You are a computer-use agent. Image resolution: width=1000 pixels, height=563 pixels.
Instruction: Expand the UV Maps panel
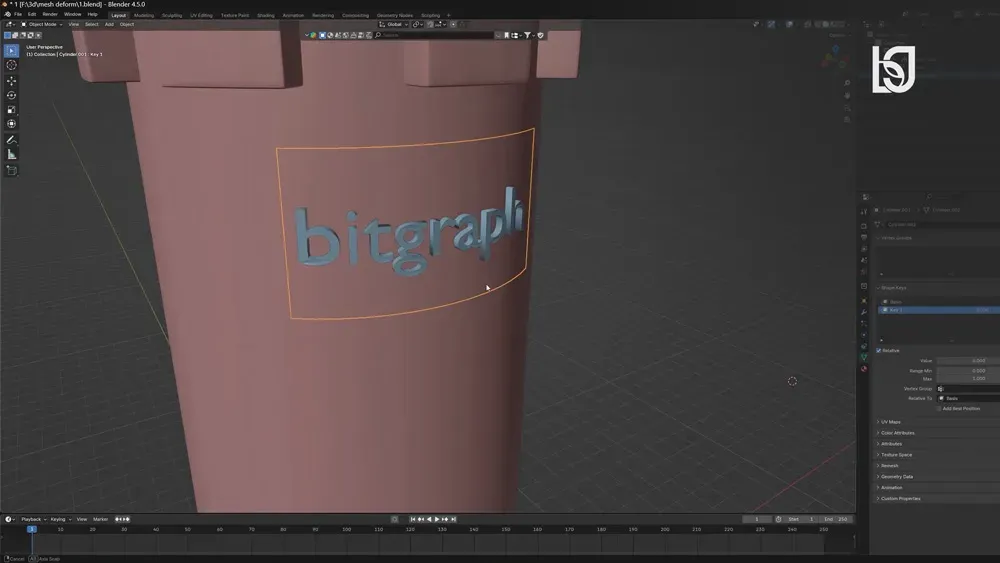coord(890,422)
